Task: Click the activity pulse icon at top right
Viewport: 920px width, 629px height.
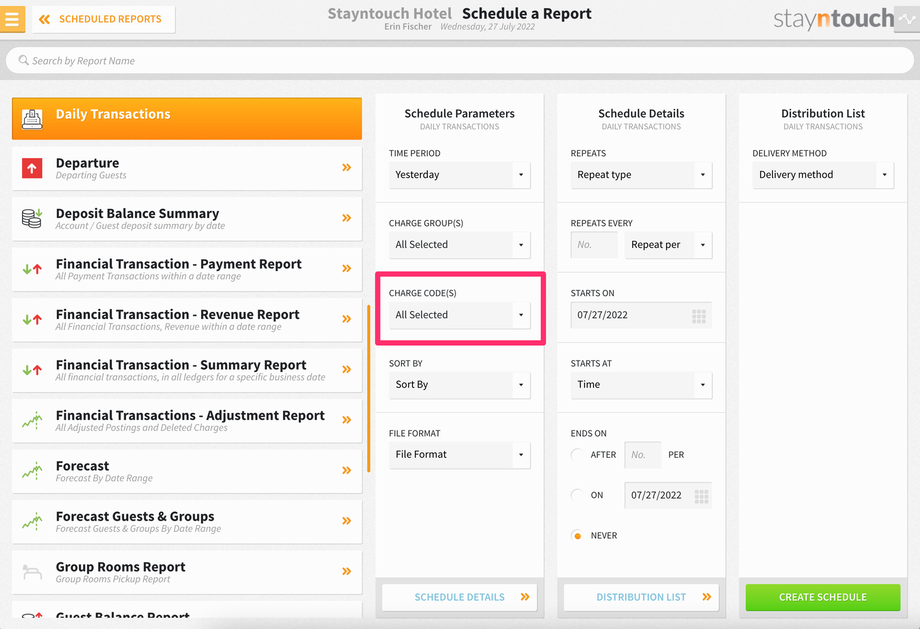Action: 907,19
